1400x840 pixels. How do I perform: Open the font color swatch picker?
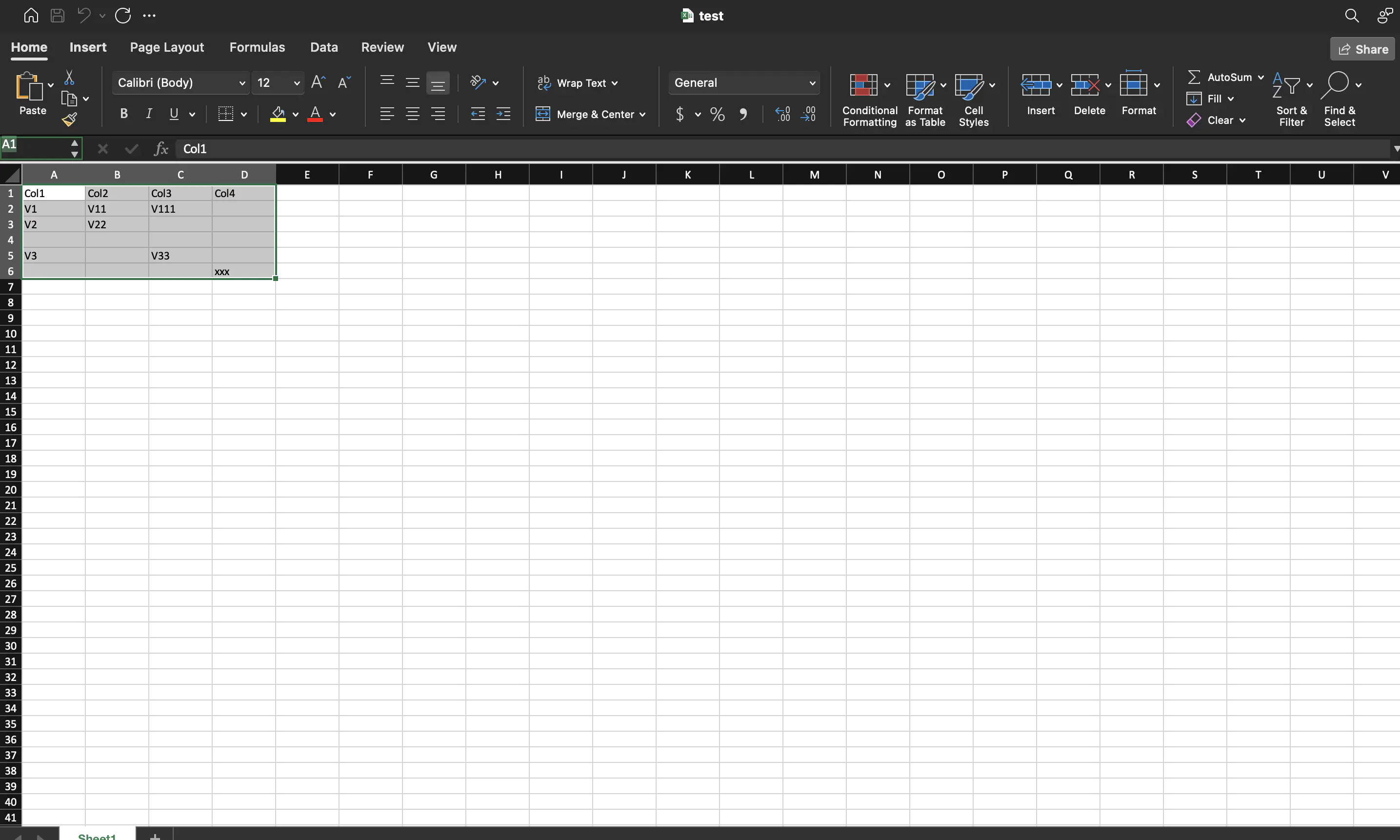[333, 114]
